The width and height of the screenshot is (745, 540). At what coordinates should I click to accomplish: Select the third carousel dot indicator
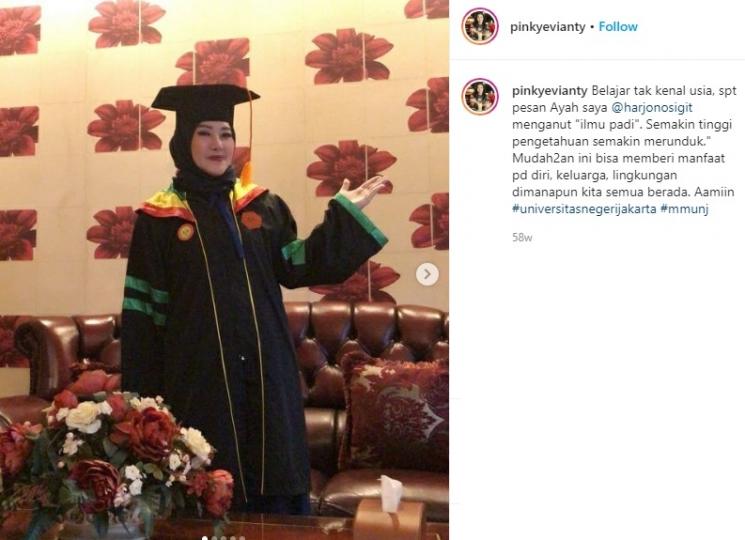click(x=223, y=538)
